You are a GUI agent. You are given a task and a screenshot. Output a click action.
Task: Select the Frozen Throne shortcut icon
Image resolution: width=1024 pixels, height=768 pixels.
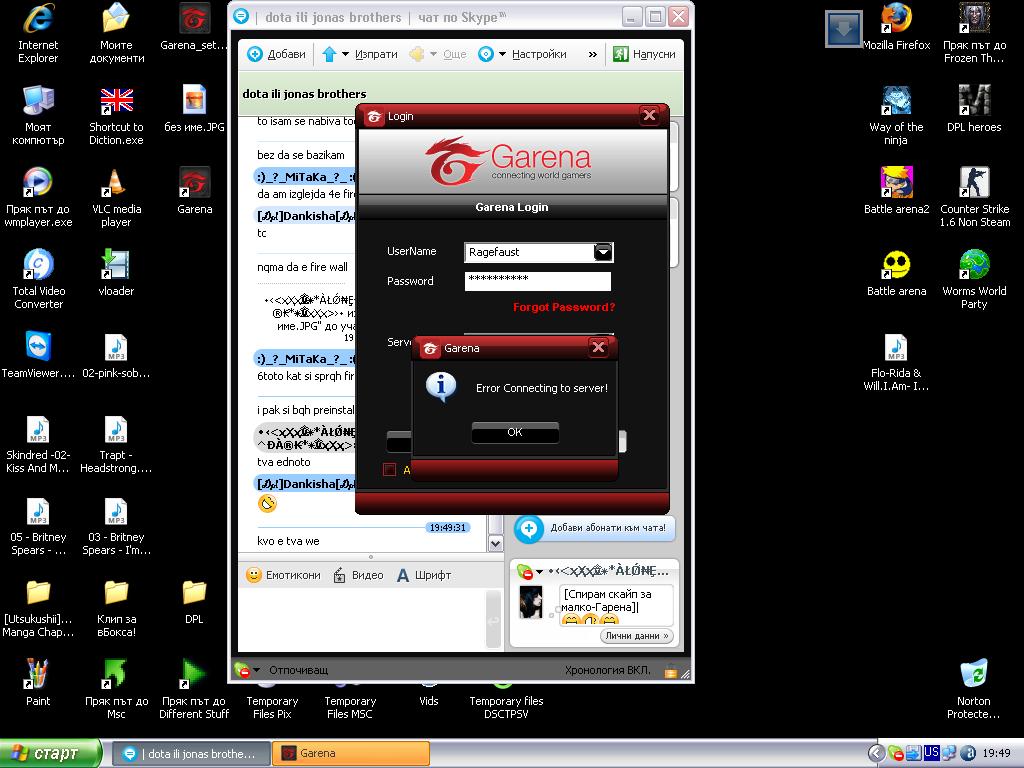pyautogui.click(x=974, y=33)
